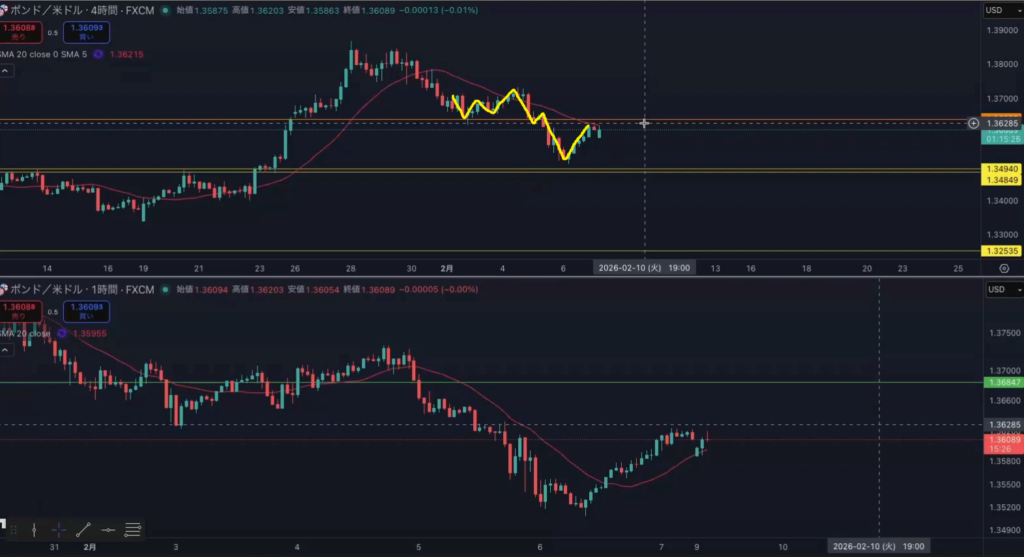Click the bottom chart market status dot

164,290
